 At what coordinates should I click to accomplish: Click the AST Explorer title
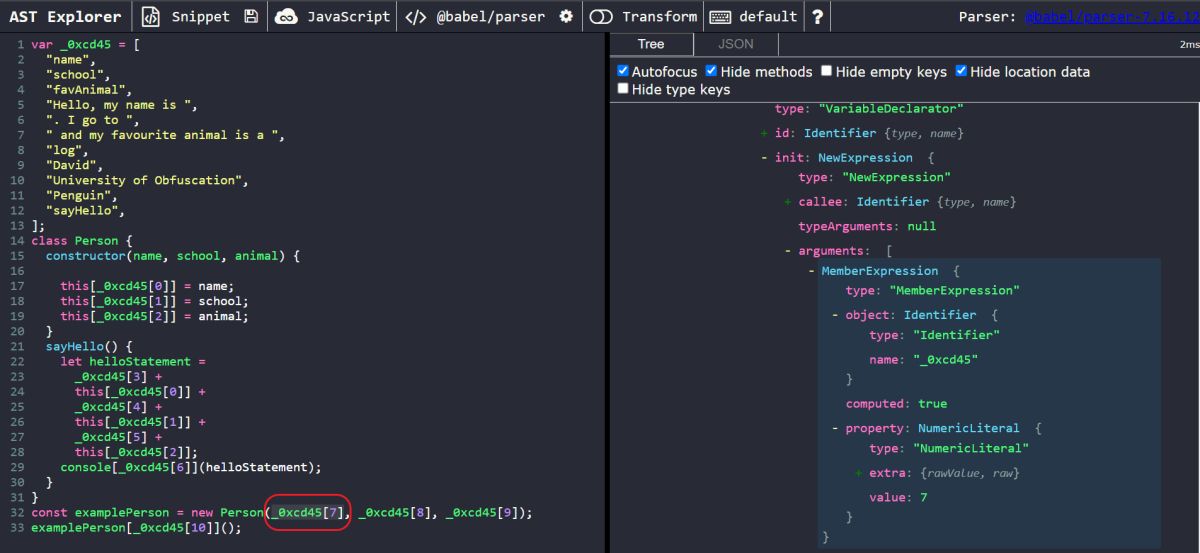(x=65, y=16)
